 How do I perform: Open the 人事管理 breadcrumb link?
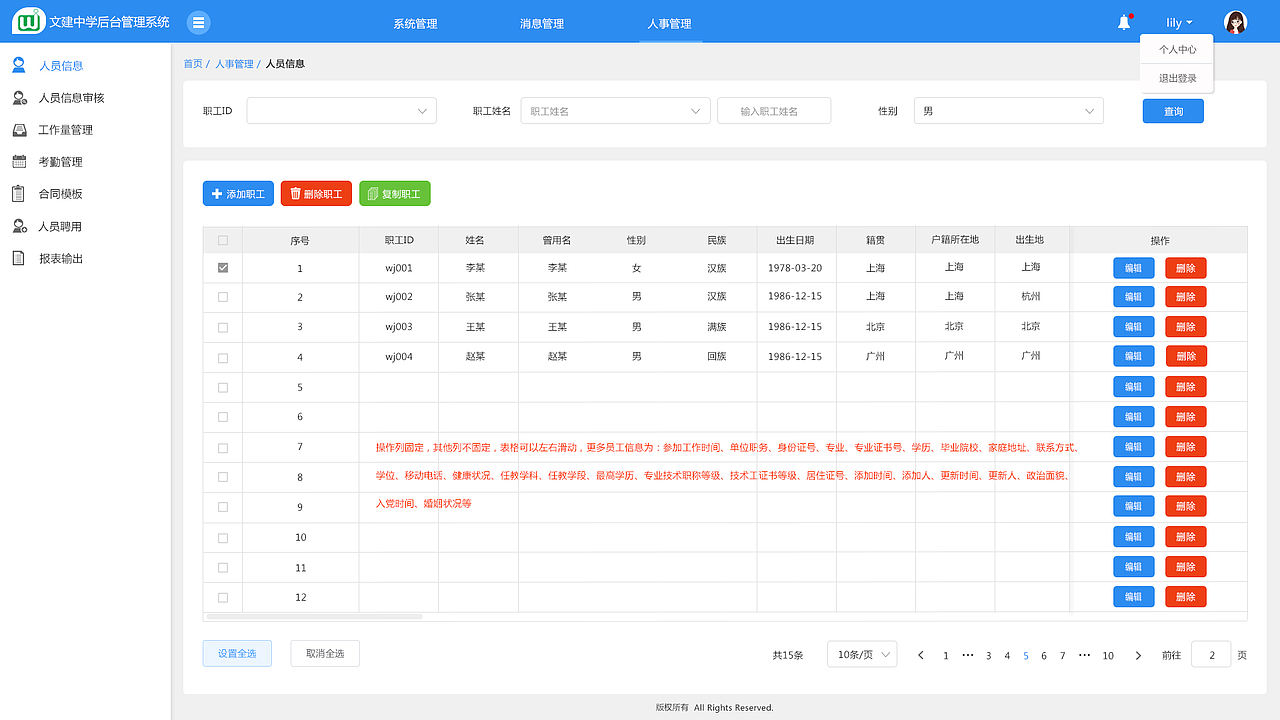234,63
